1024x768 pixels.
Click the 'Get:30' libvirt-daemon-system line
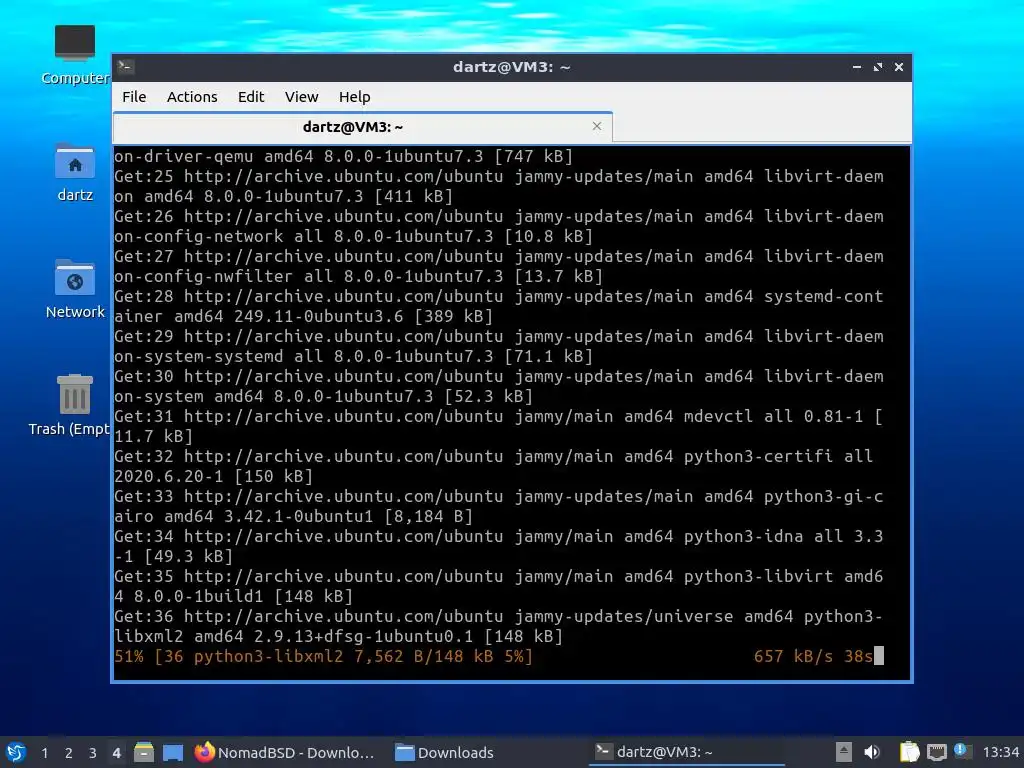(x=499, y=386)
